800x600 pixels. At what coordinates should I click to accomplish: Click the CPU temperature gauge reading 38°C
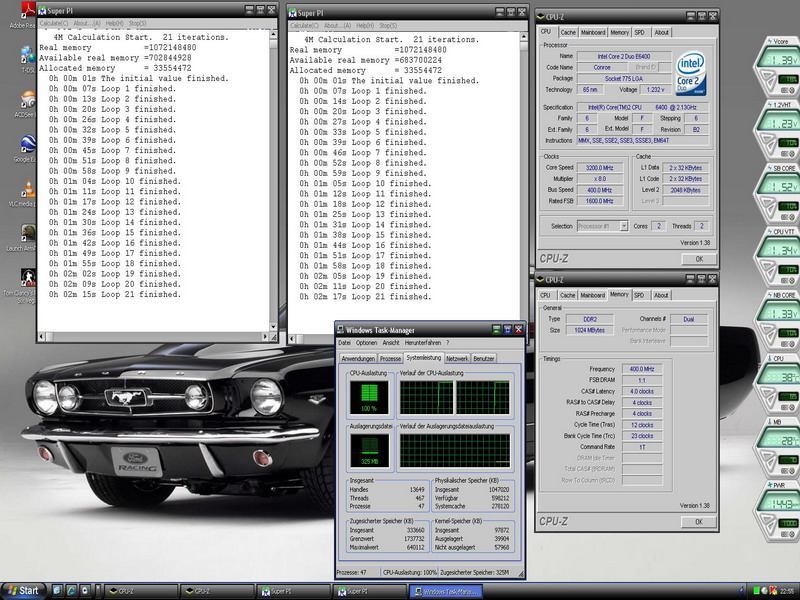click(777, 382)
